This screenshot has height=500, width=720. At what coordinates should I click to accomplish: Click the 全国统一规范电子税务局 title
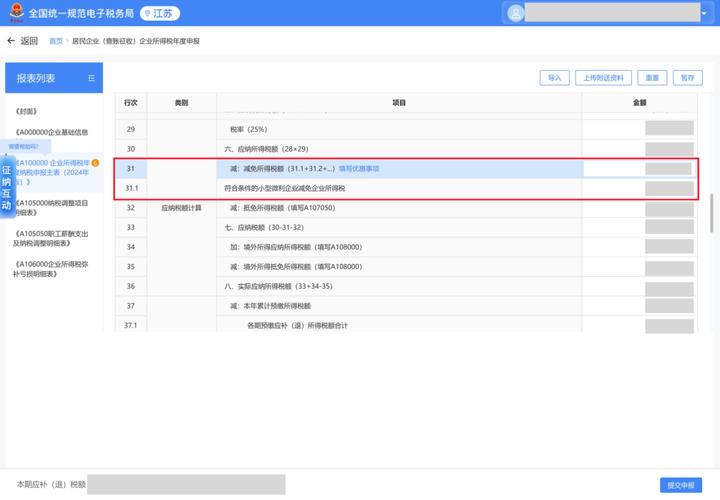[x=81, y=13]
